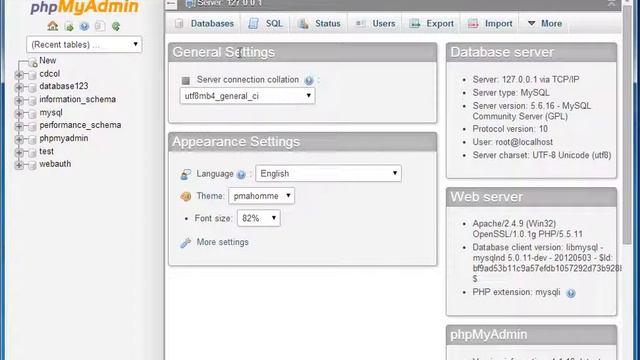This screenshot has height=360, width=640.
Task: Open the database123 link
Action: pos(64,86)
